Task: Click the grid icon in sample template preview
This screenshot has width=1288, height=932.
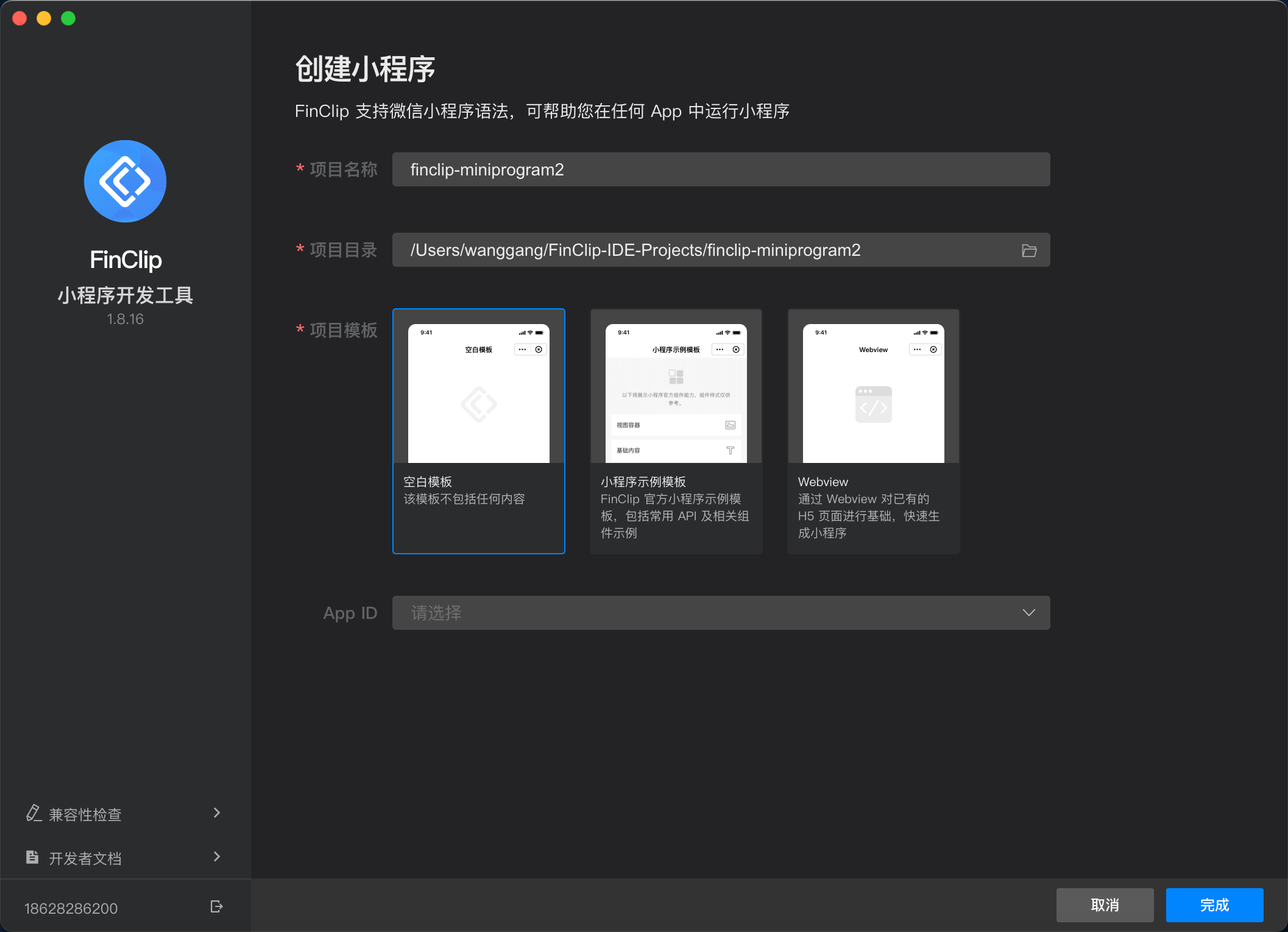Action: point(676,376)
